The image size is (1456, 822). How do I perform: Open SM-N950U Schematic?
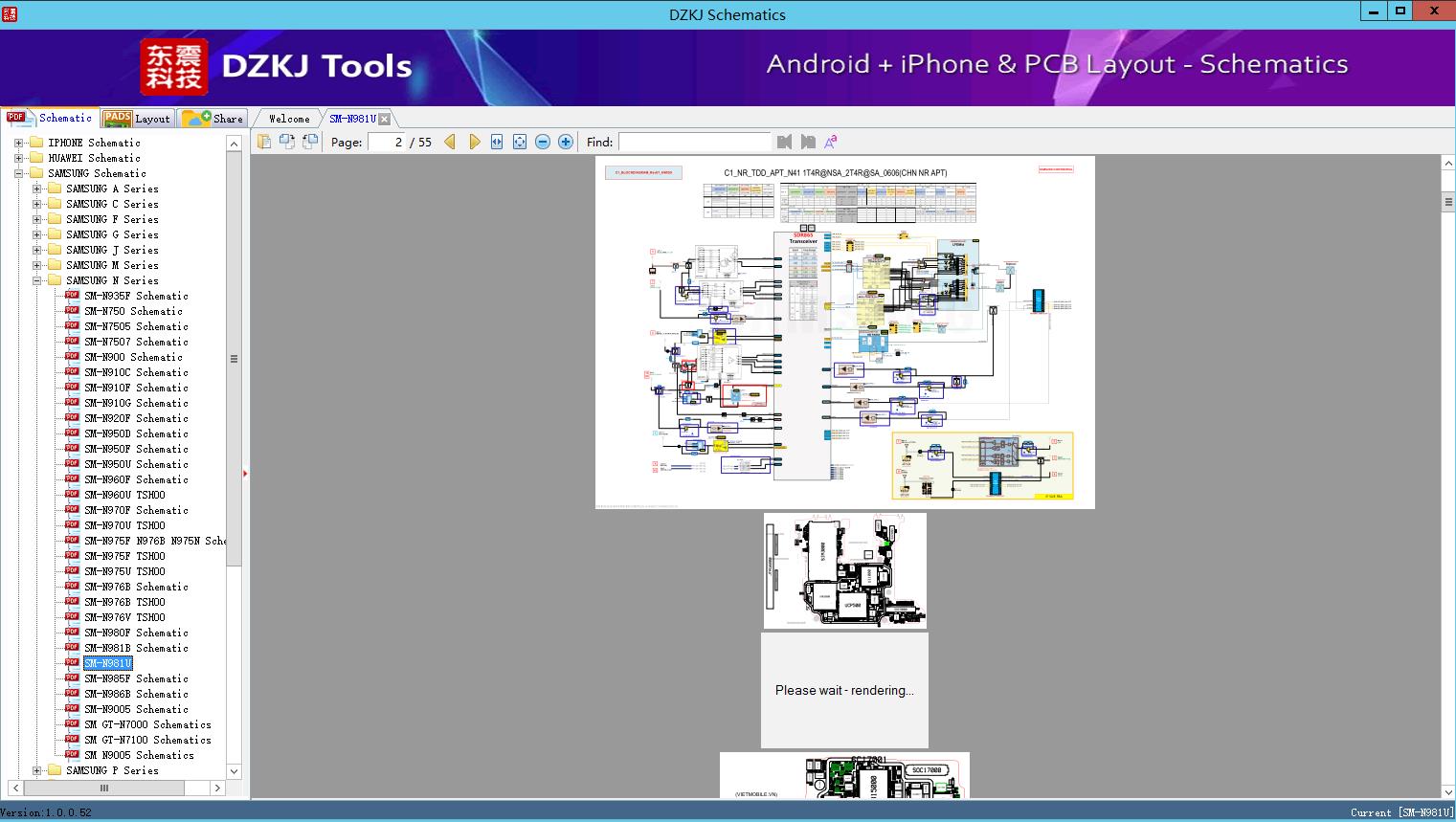tap(136, 464)
